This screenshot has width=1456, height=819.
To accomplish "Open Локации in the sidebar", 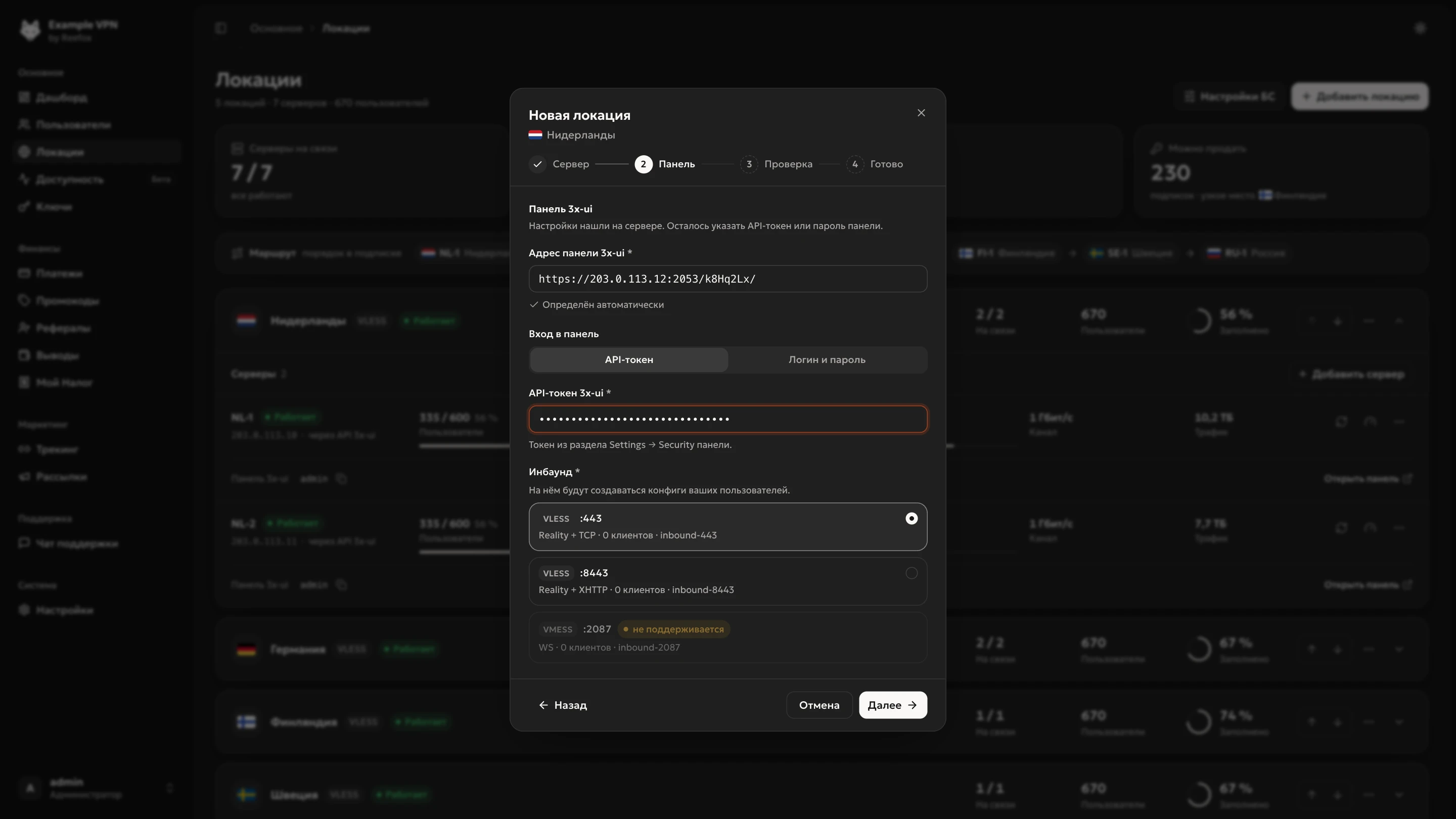I will [x=96, y=152].
